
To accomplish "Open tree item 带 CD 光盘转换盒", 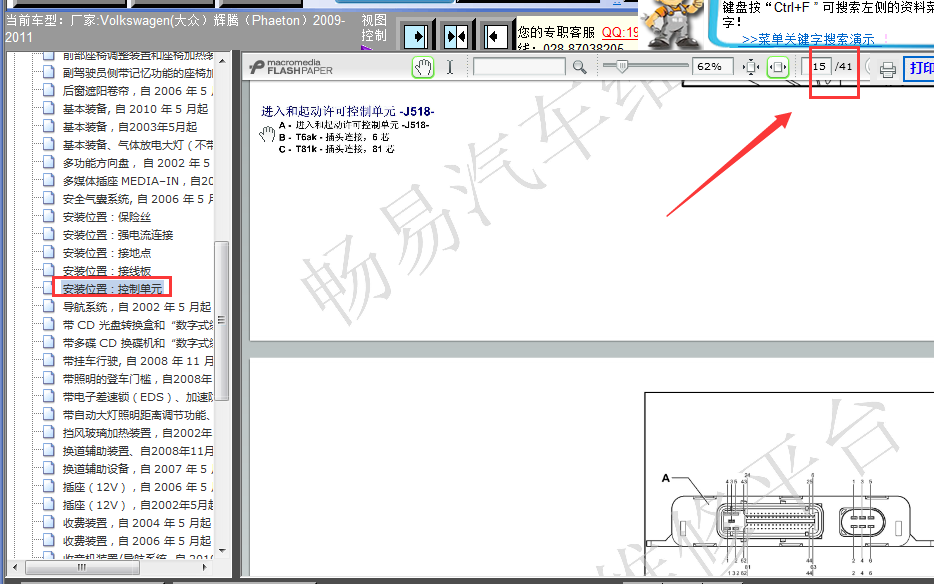I will click(x=138, y=325).
